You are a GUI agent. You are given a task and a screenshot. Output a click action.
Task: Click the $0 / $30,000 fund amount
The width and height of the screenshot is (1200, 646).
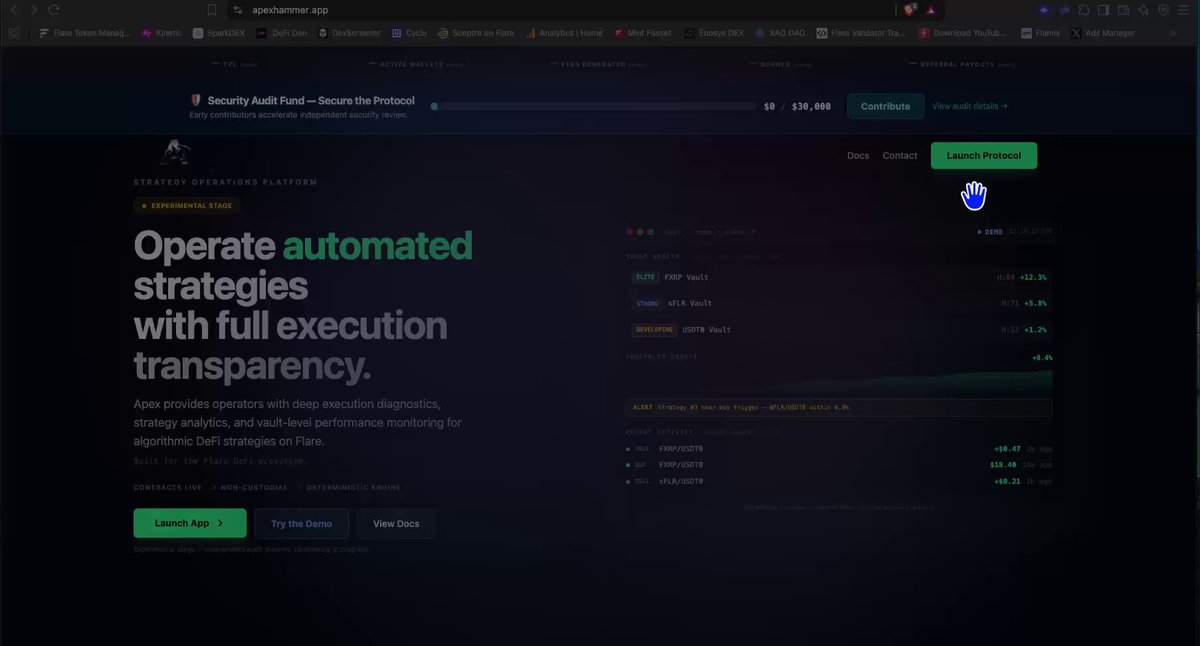tap(797, 106)
